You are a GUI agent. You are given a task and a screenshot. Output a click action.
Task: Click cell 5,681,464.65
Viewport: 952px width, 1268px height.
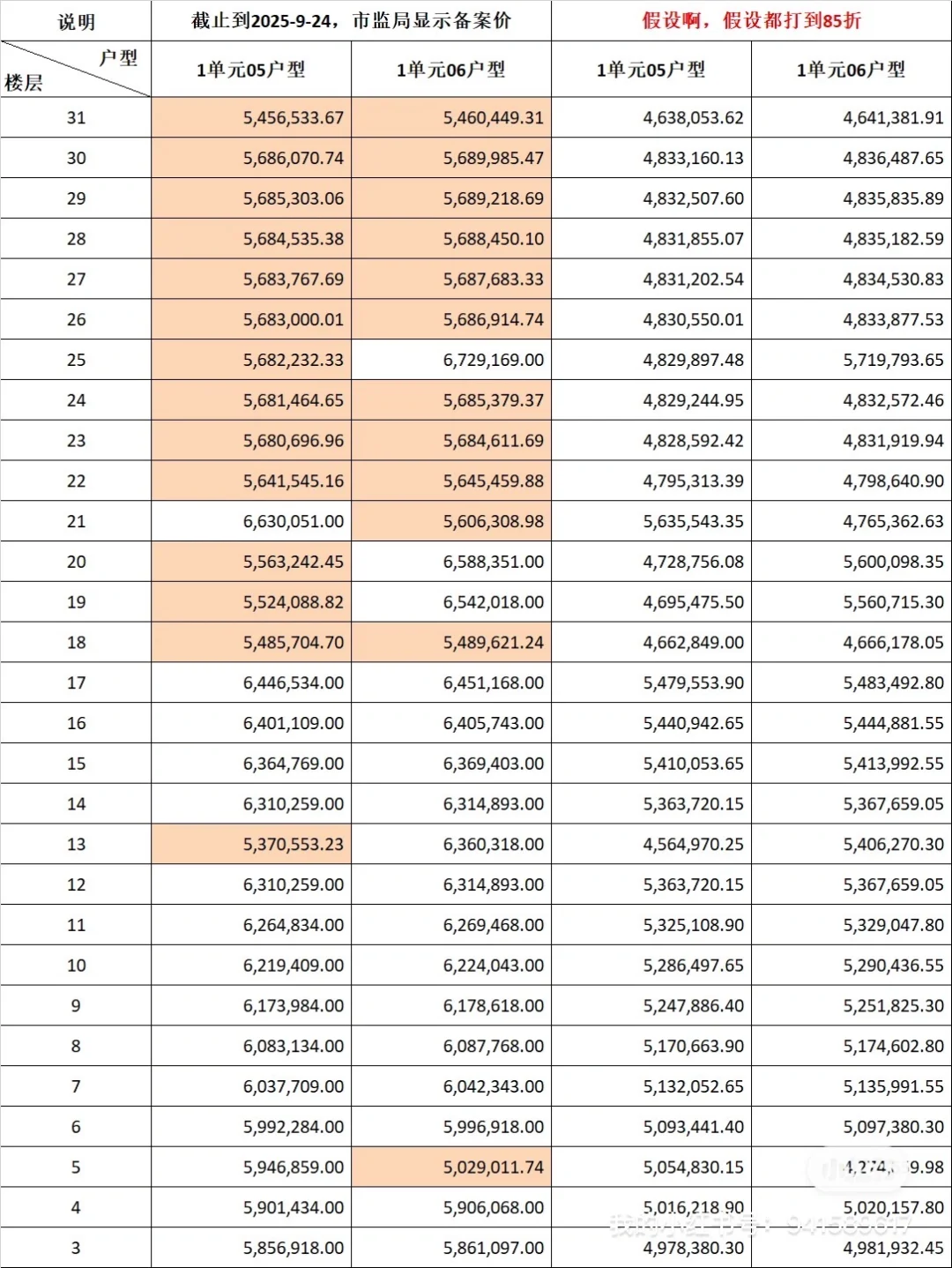(251, 400)
